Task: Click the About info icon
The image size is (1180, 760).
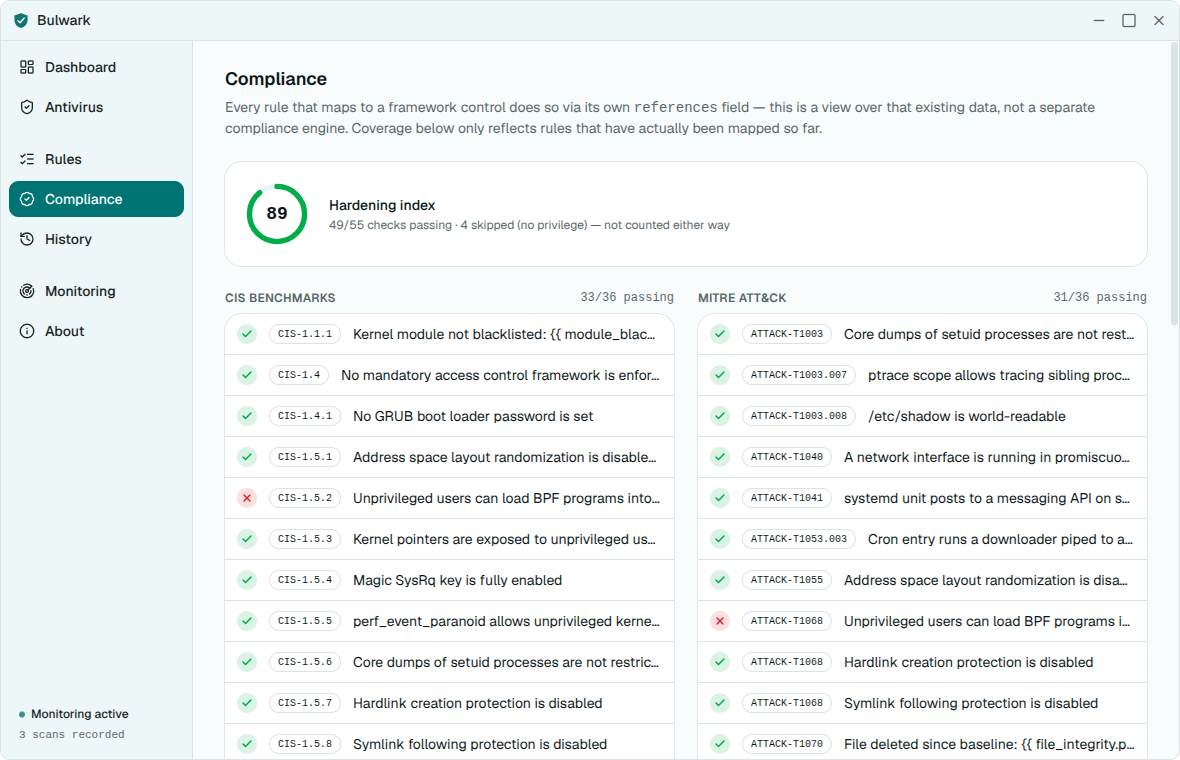Action: pyautogui.click(x=27, y=330)
